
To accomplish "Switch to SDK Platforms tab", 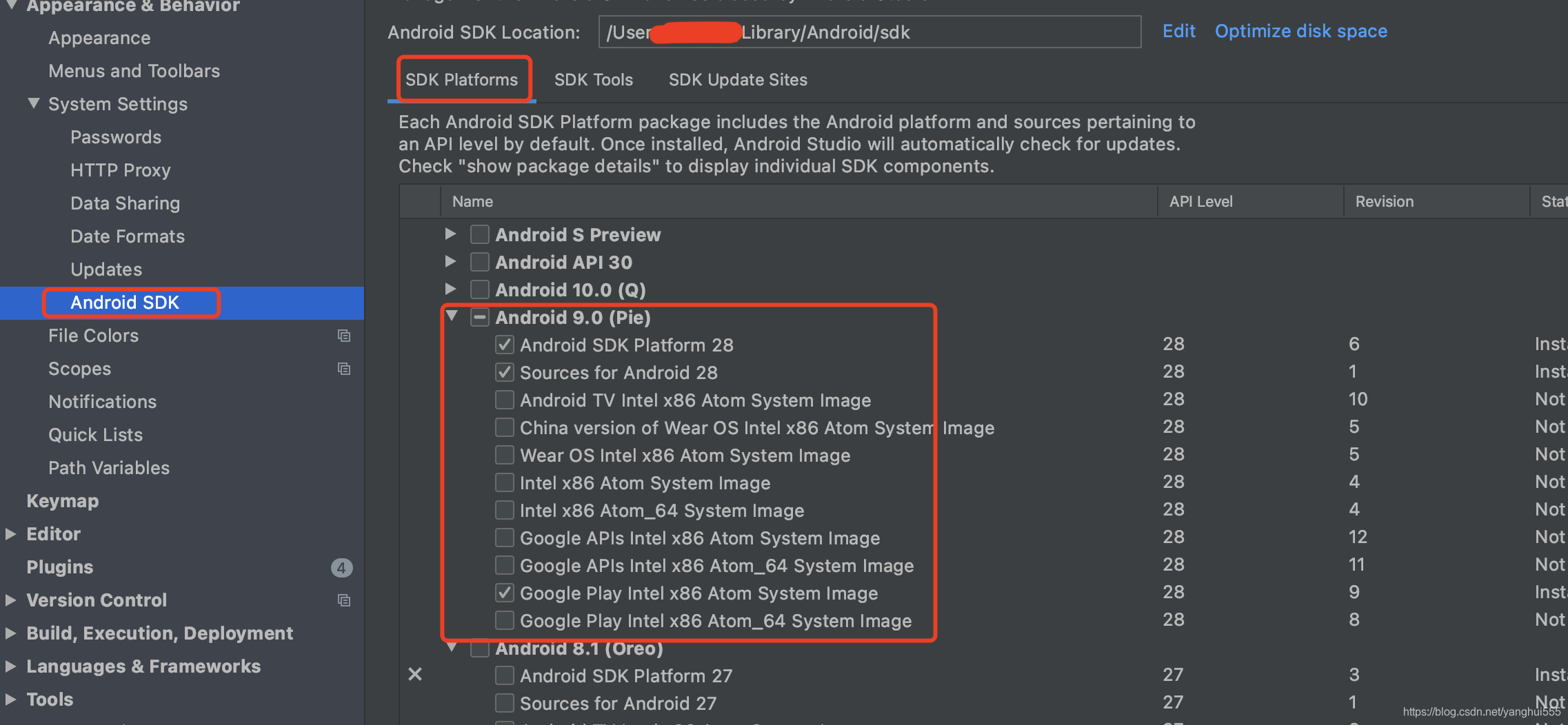I will [461, 80].
